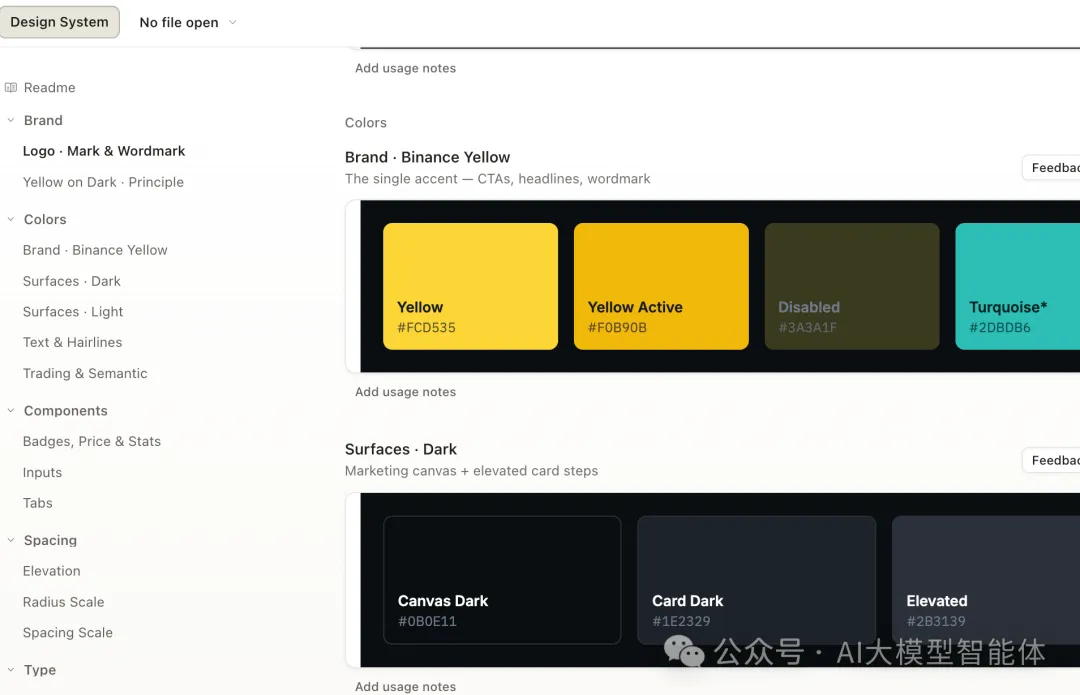Click the Colors group label in sidebar

(x=45, y=219)
